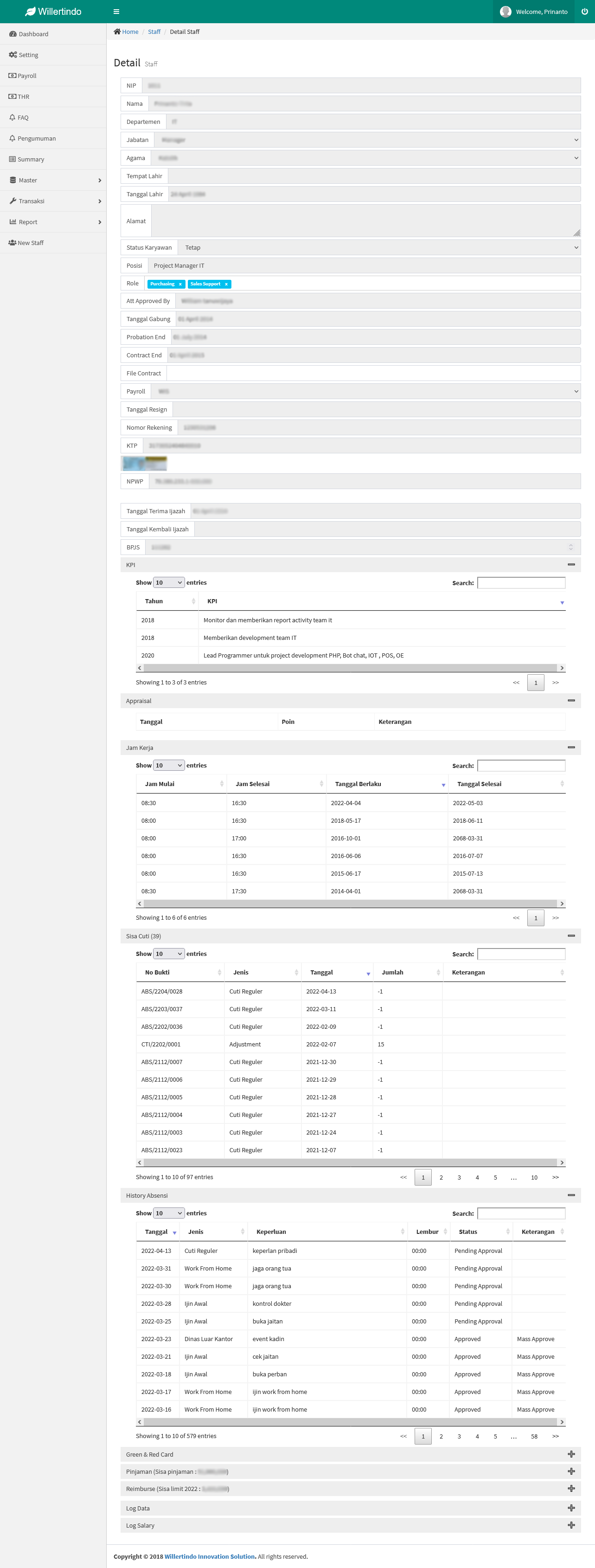This screenshot has height=1568, width=595.
Task: Click the KTP image thumbnail
Action: pos(145,464)
